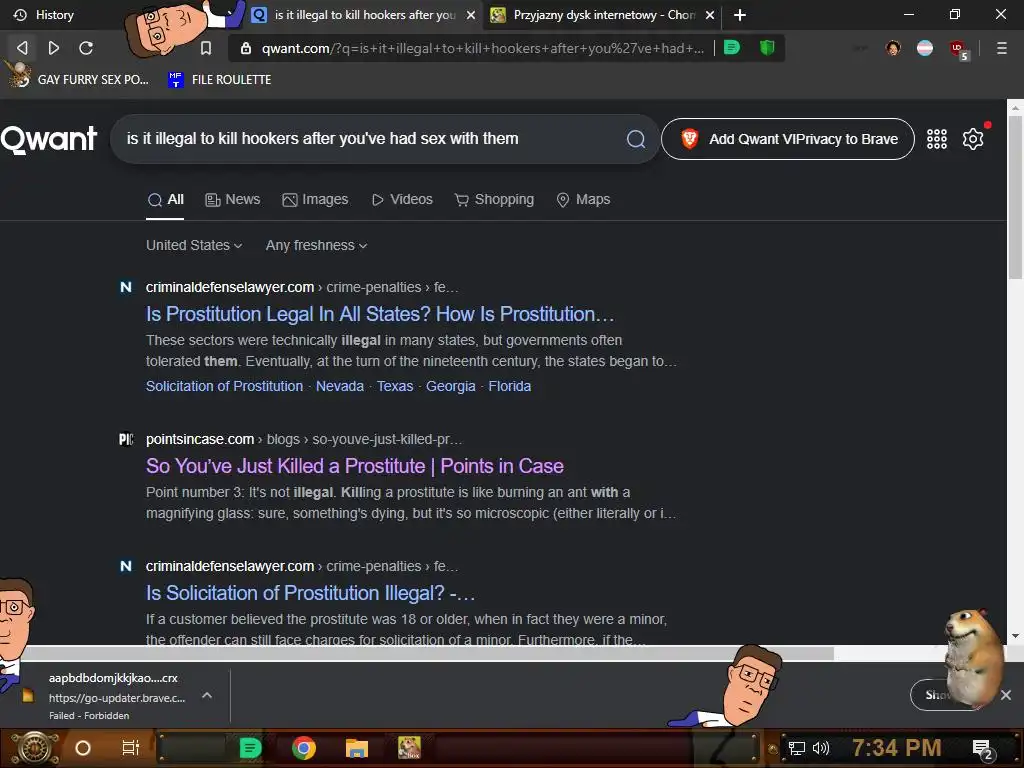This screenshot has height=768, width=1024.
Task: Open the Texas sublink
Action: click(394, 387)
